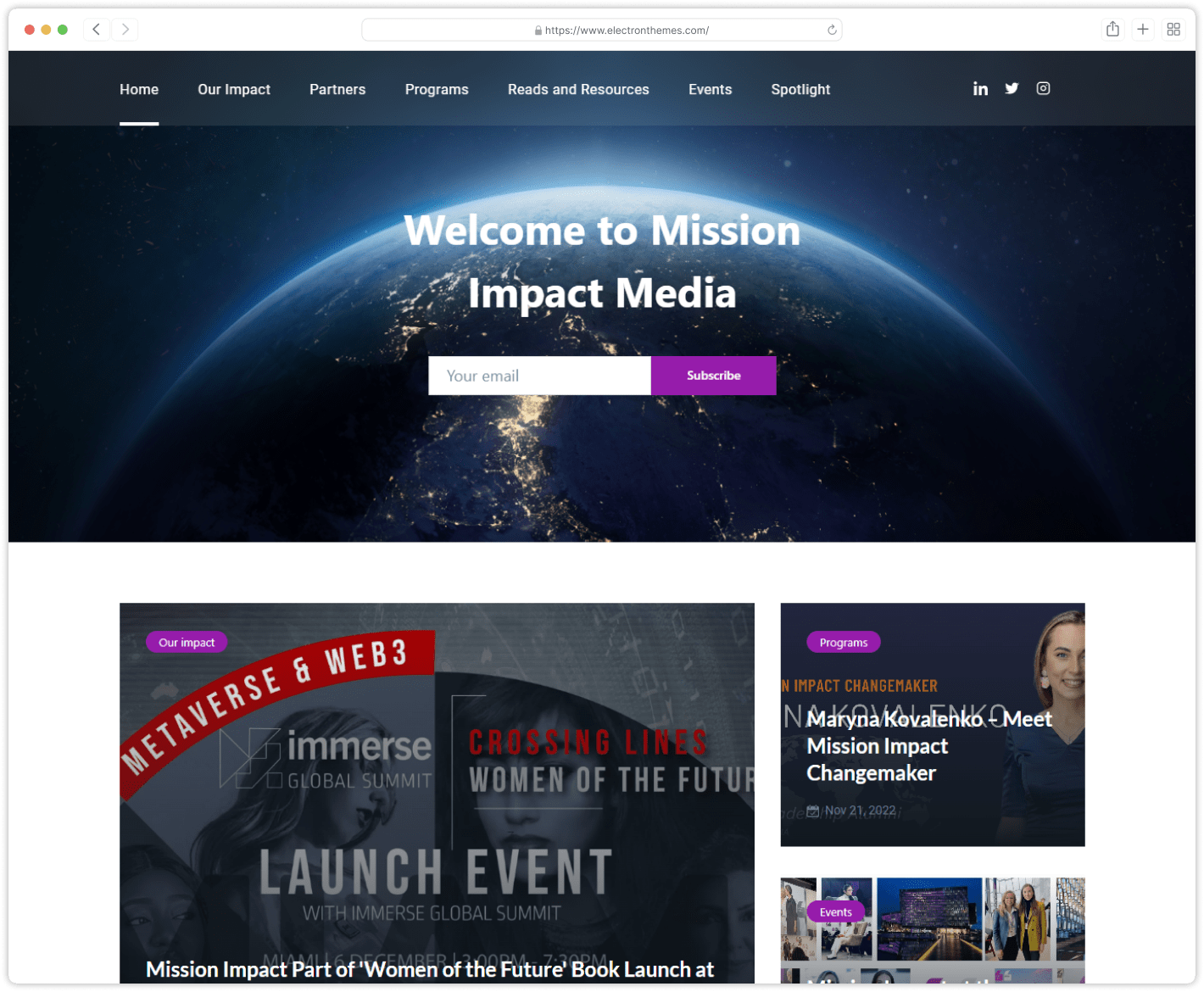Click the Programs category tag

(x=844, y=643)
